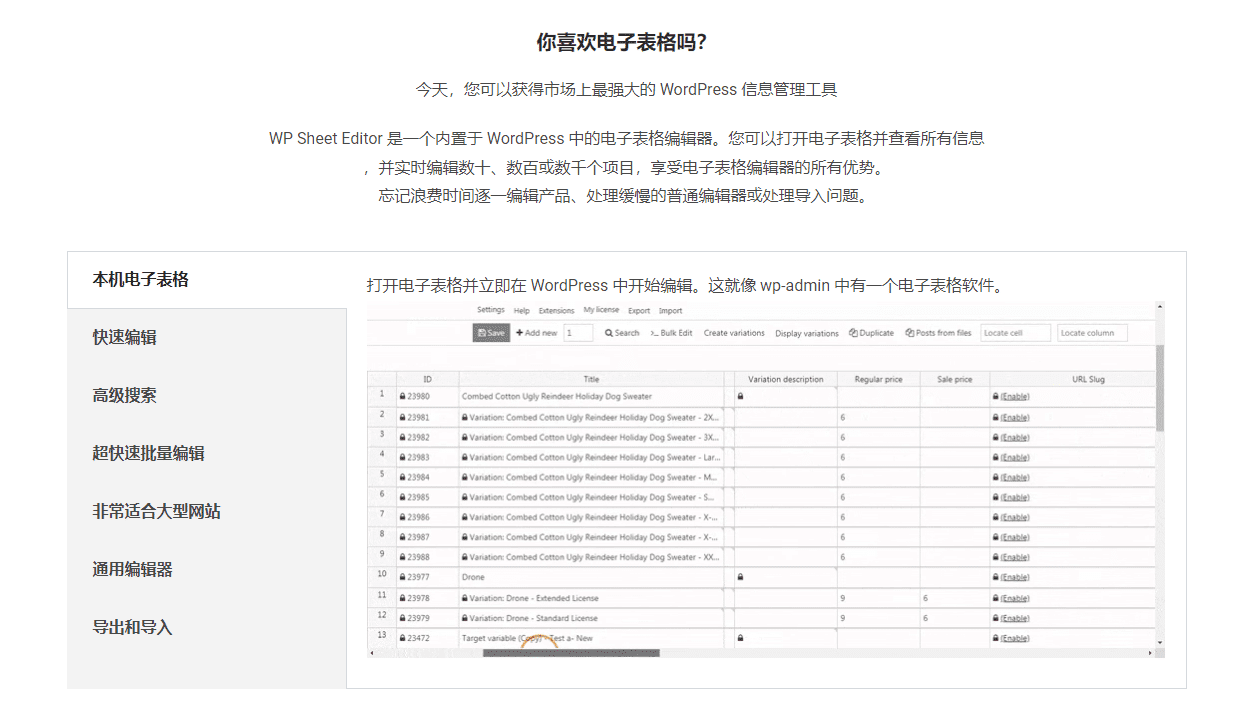Open the Settings menu in the spreadsheet
1256x715 pixels.
[491, 310]
